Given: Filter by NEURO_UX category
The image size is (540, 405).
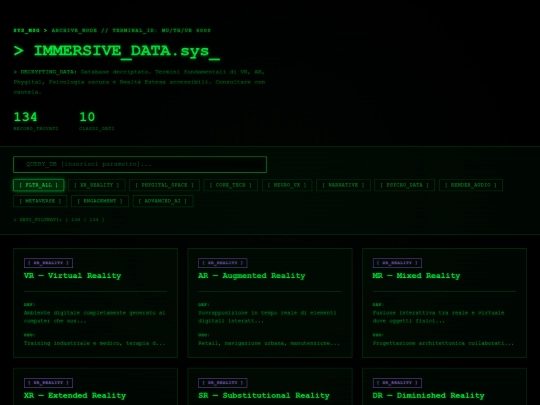Looking at the screenshot, I should 287,185.
